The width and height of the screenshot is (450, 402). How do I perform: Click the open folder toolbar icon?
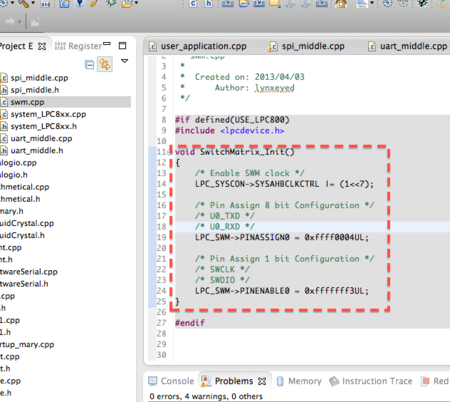click(x=244, y=3)
